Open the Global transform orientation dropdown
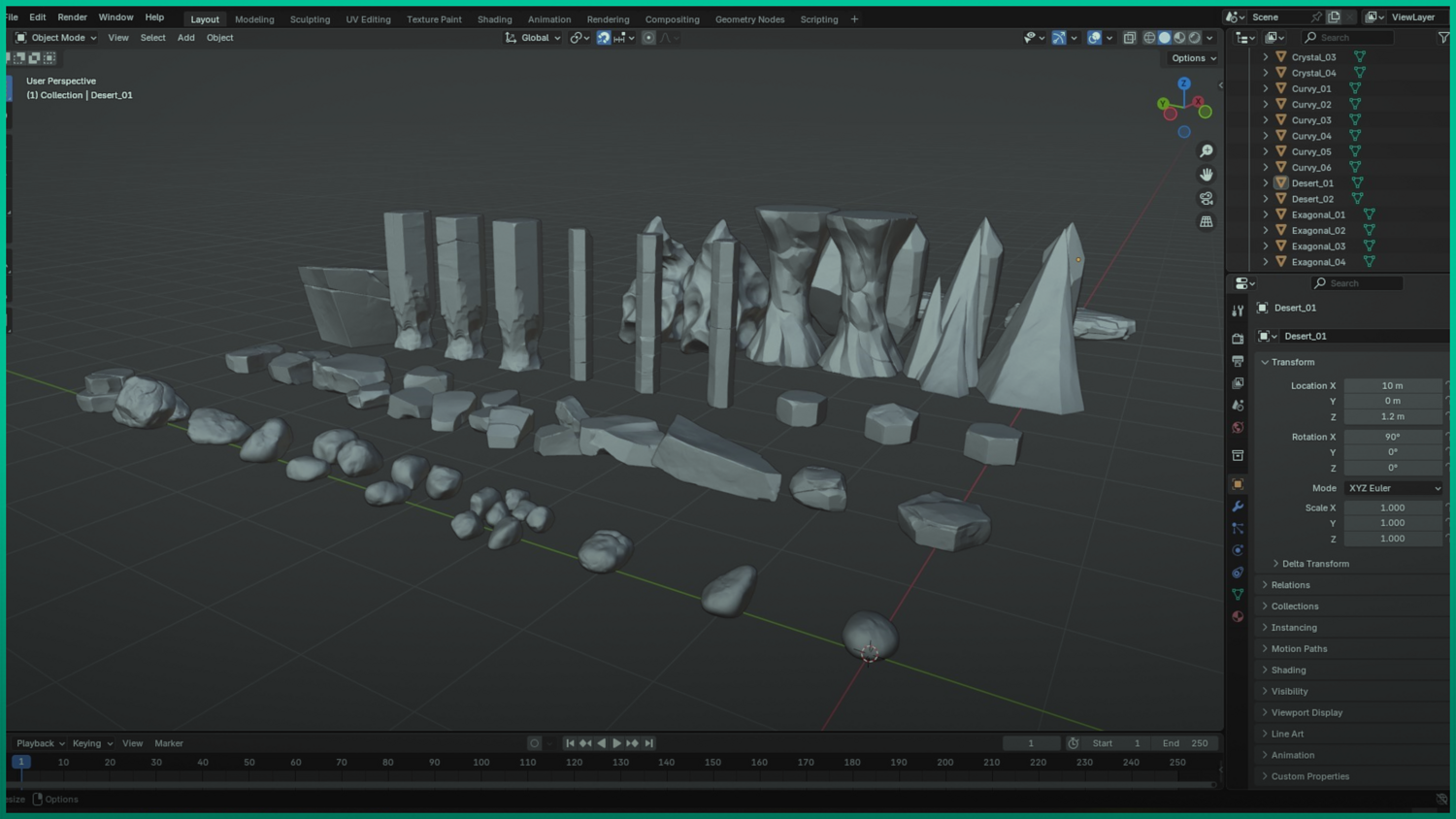The image size is (1456, 819). [x=533, y=38]
